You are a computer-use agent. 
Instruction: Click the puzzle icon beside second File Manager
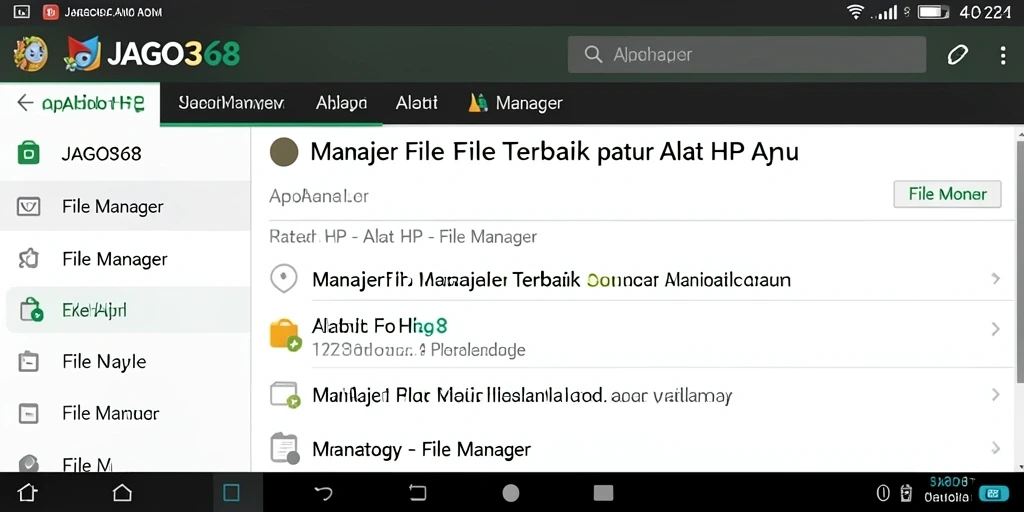point(29,259)
